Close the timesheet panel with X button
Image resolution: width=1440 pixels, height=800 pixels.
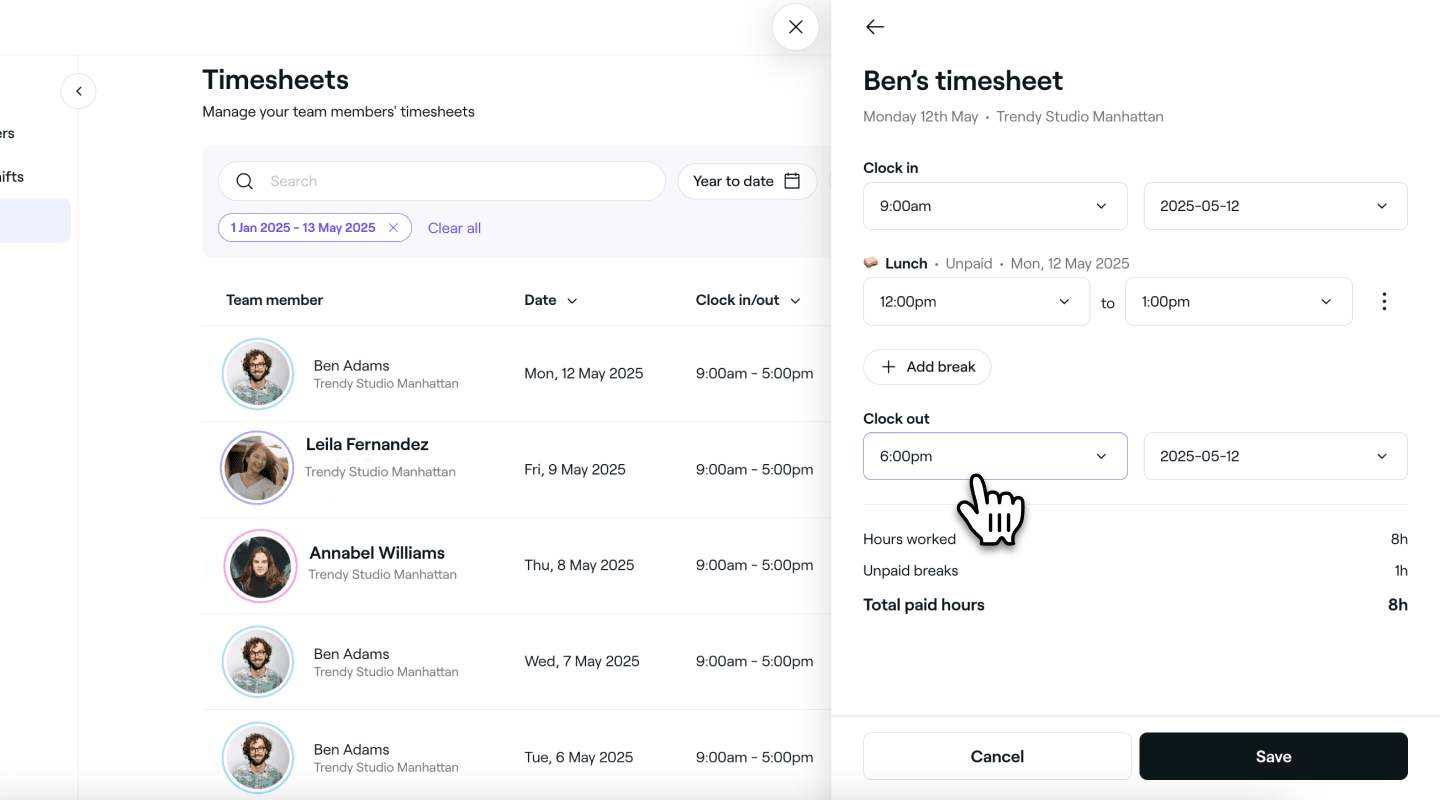pos(795,27)
